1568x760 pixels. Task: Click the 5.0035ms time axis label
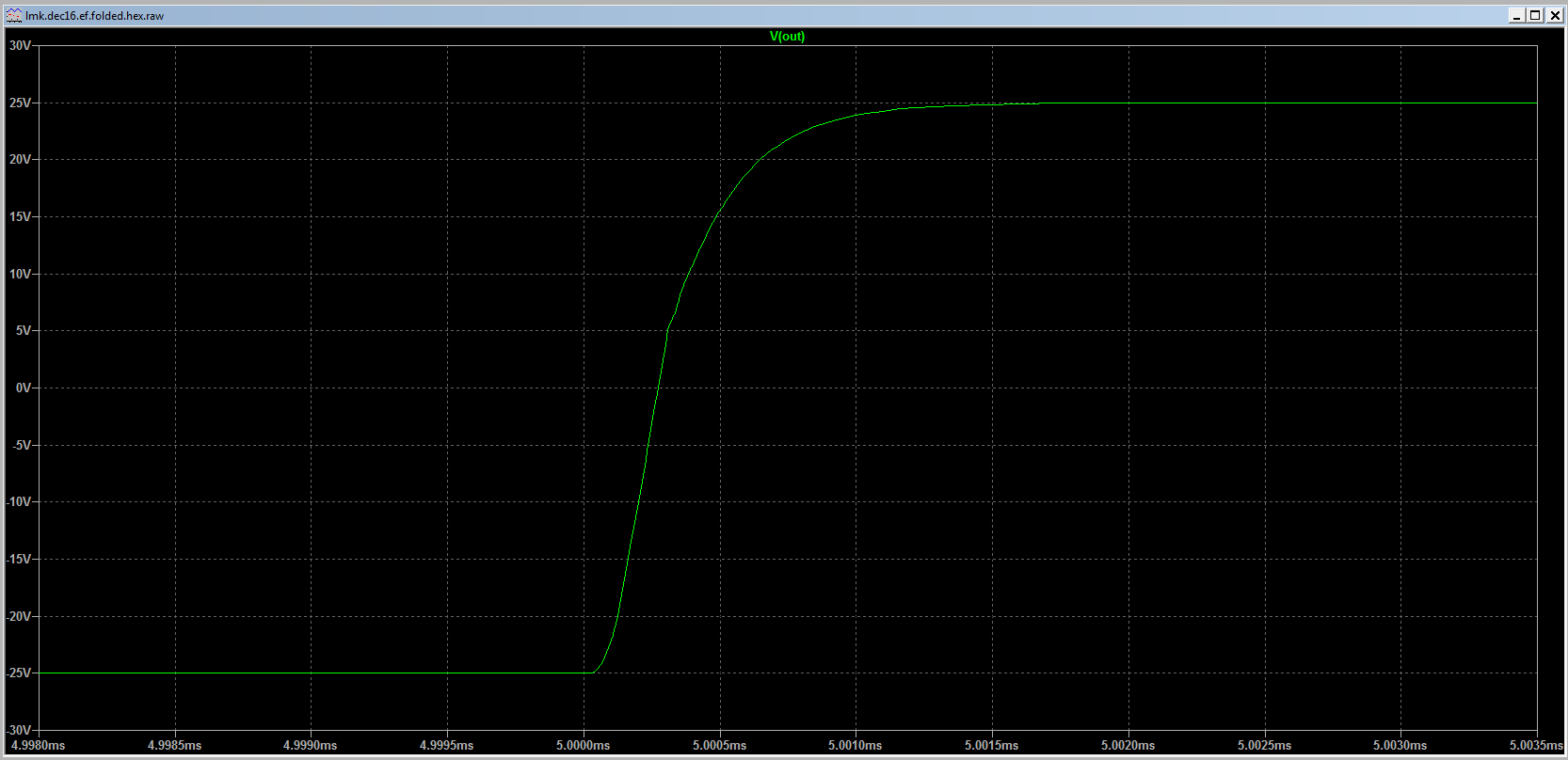tap(1536, 745)
